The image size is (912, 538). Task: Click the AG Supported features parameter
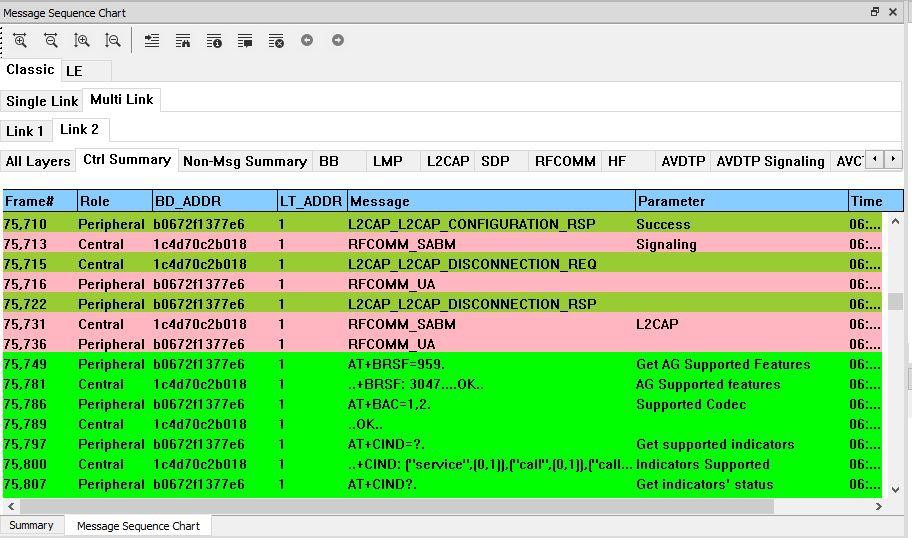(708, 384)
